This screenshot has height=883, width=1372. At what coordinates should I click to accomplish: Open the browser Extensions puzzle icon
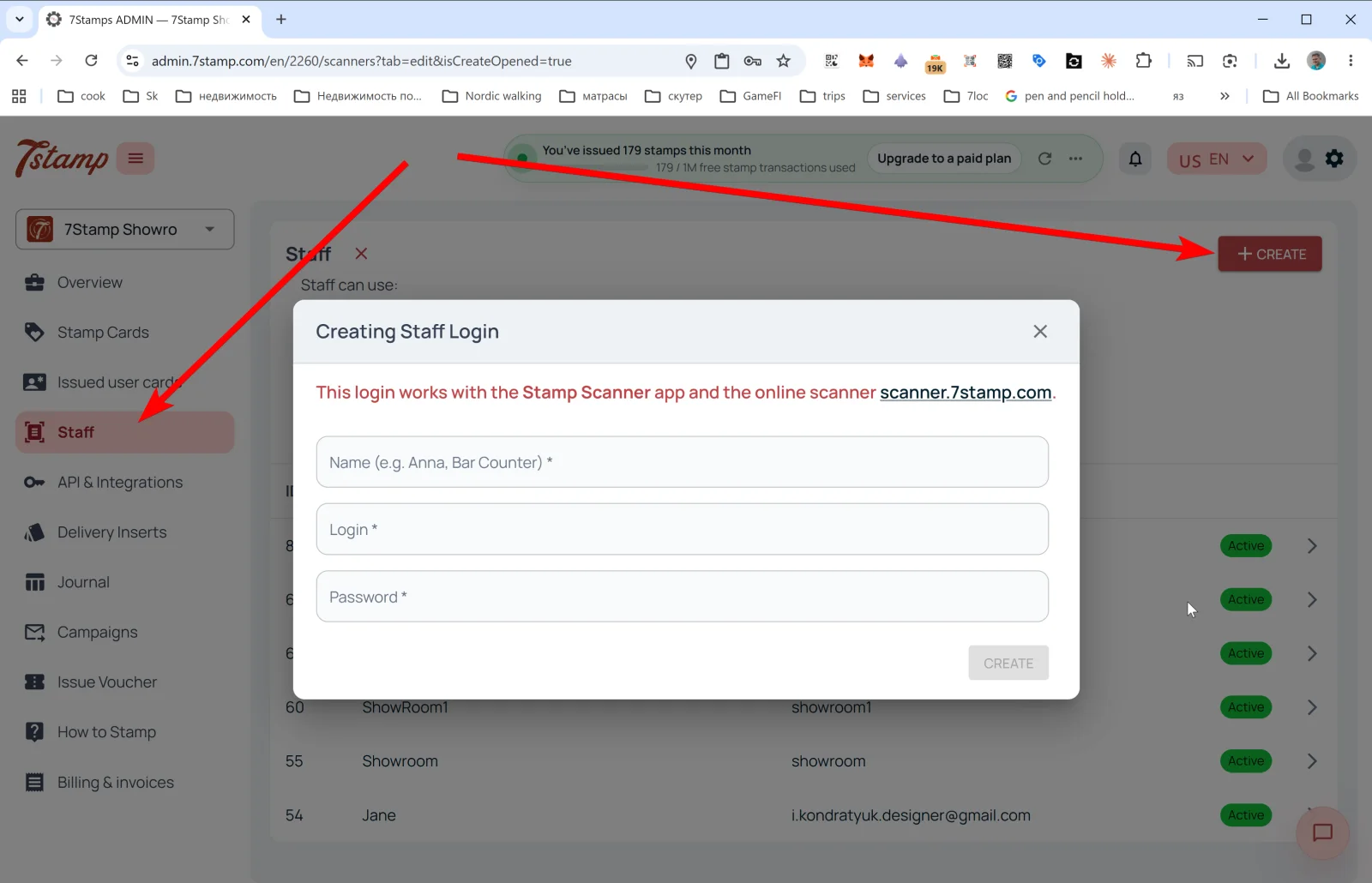tap(1144, 61)
